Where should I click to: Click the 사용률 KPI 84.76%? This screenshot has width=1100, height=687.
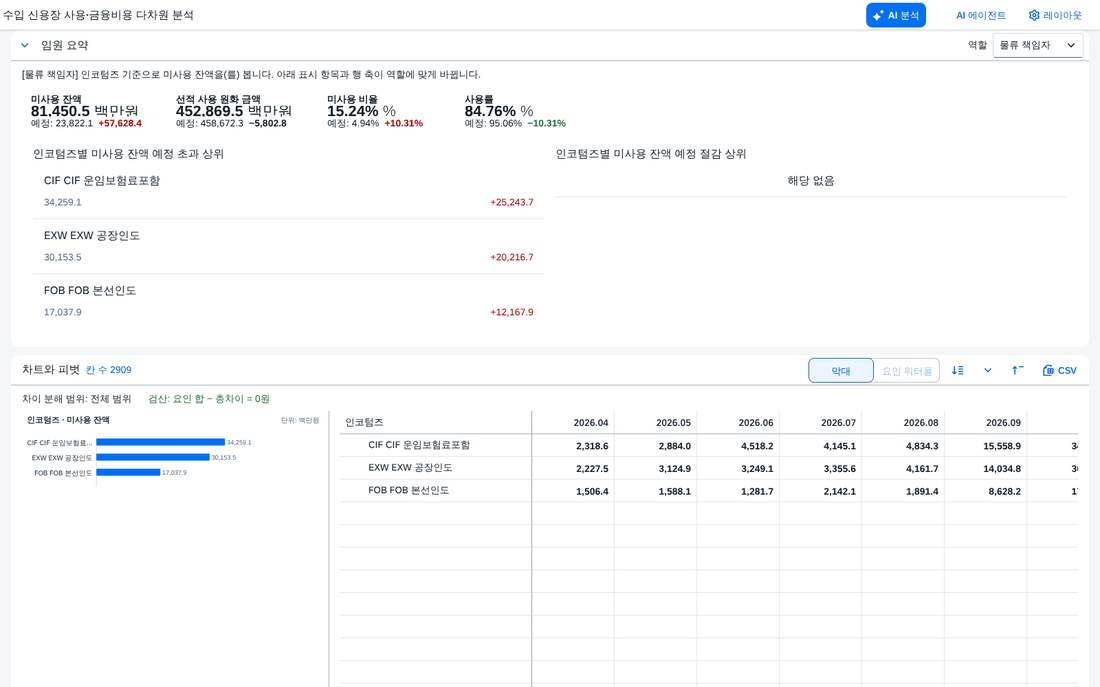coord(490,111)
